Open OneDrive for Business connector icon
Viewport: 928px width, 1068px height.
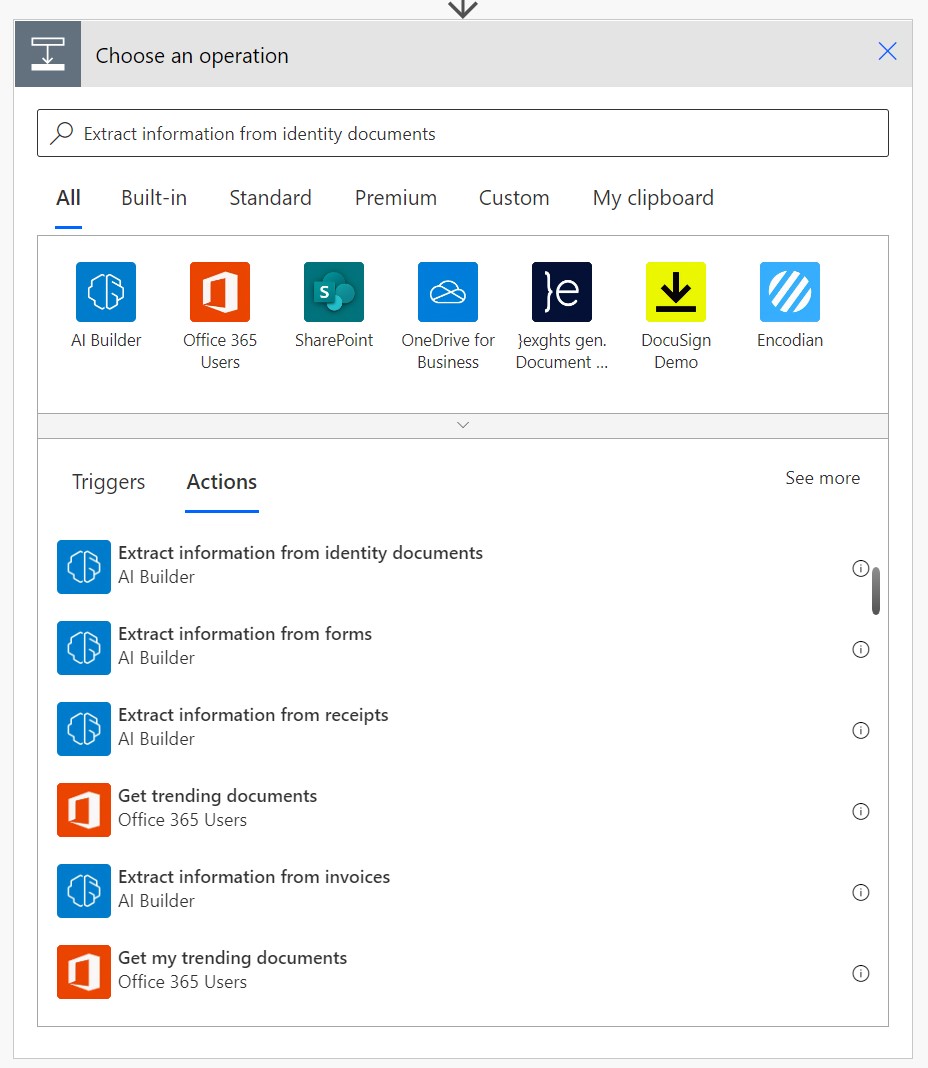[448, 292]
